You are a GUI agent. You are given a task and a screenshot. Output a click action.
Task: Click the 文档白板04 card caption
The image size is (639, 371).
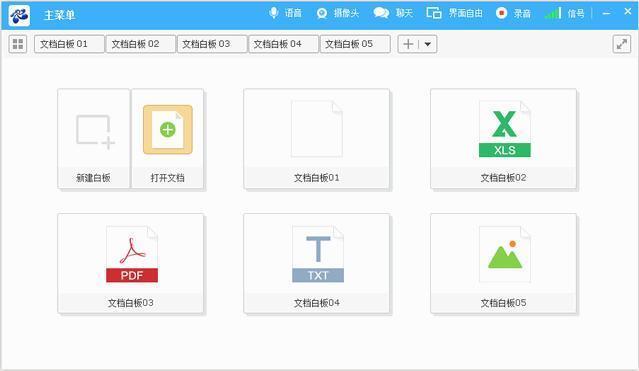(317, 303)
